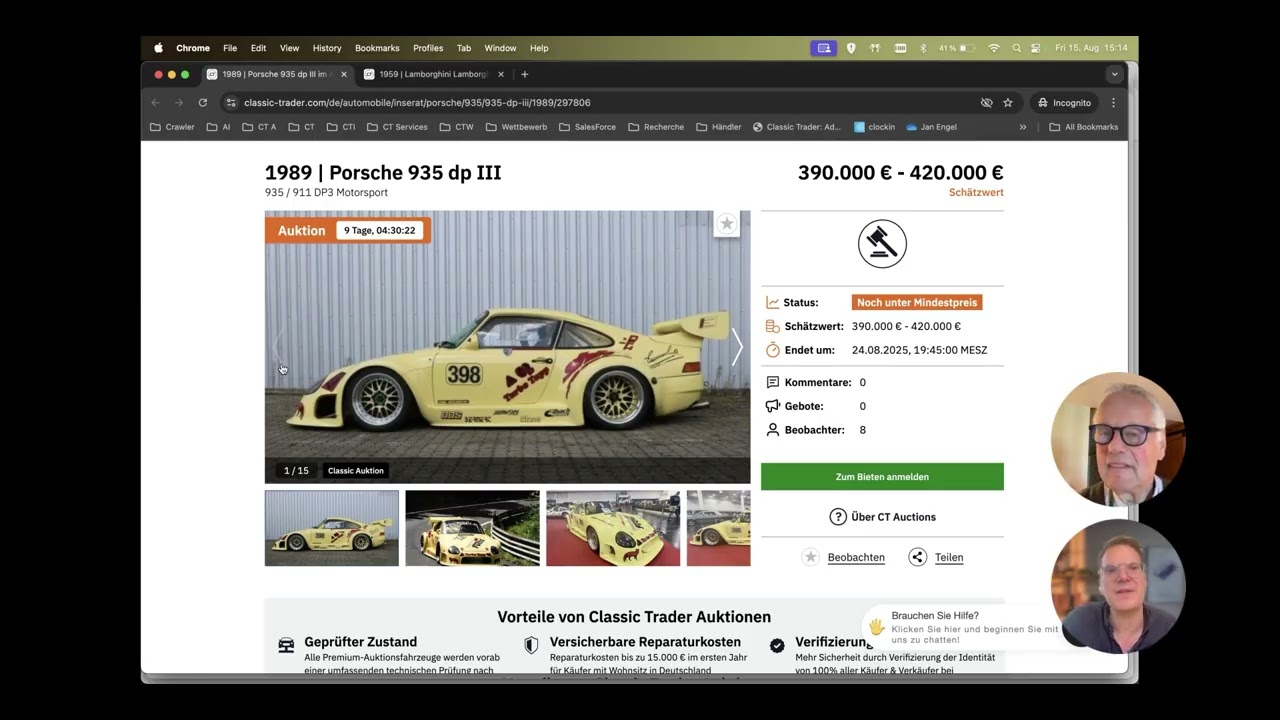Select the third showroom thumbnail
Image resolution: width=1280 pixels, height=720 pixels.
[x=613, y=528]
